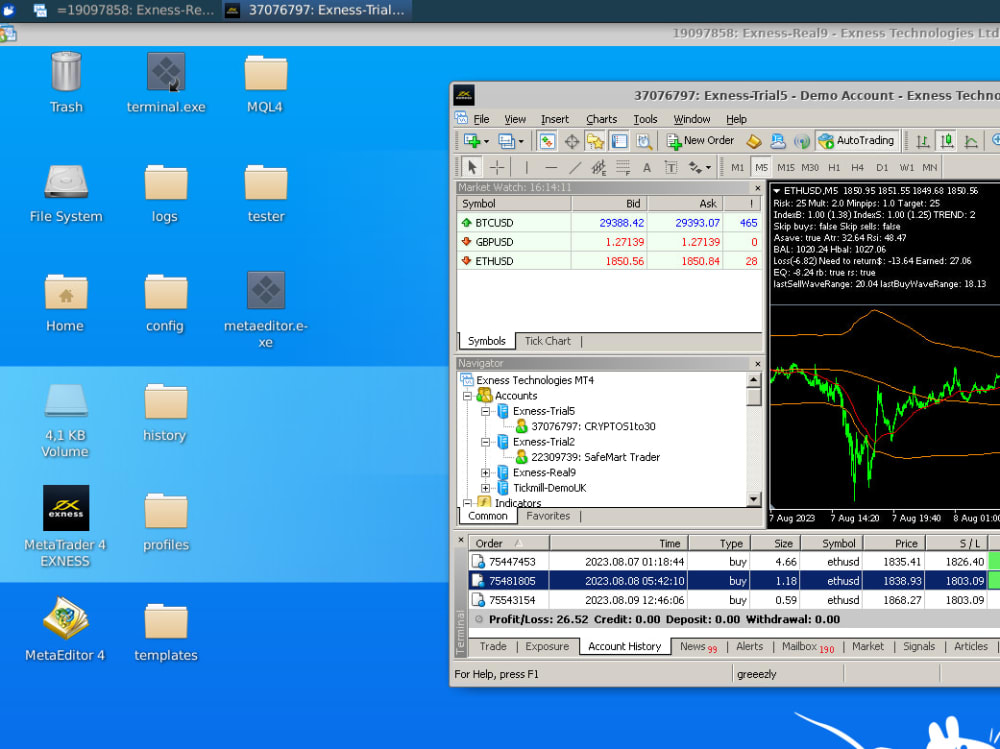
Task: Select the crosshair cursor tool
Action: [497, 168]
